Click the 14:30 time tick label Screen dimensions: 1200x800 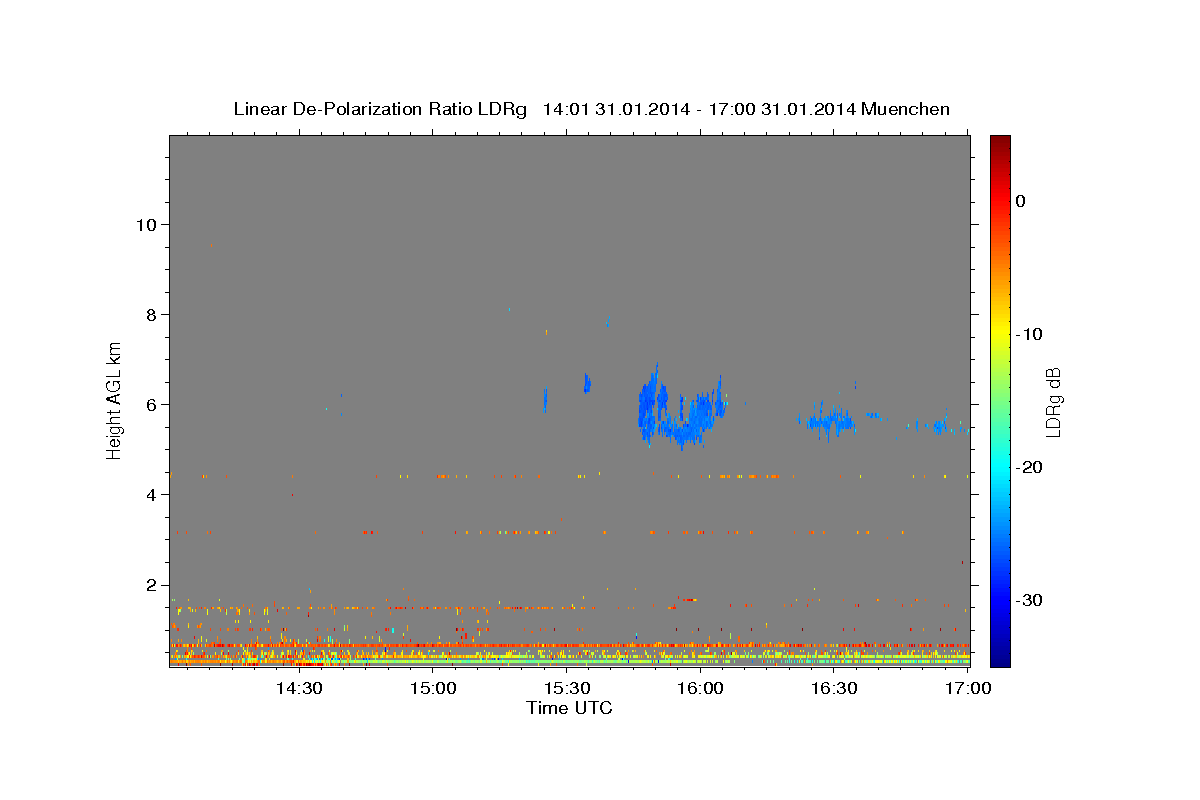click(x=299, y=689)
